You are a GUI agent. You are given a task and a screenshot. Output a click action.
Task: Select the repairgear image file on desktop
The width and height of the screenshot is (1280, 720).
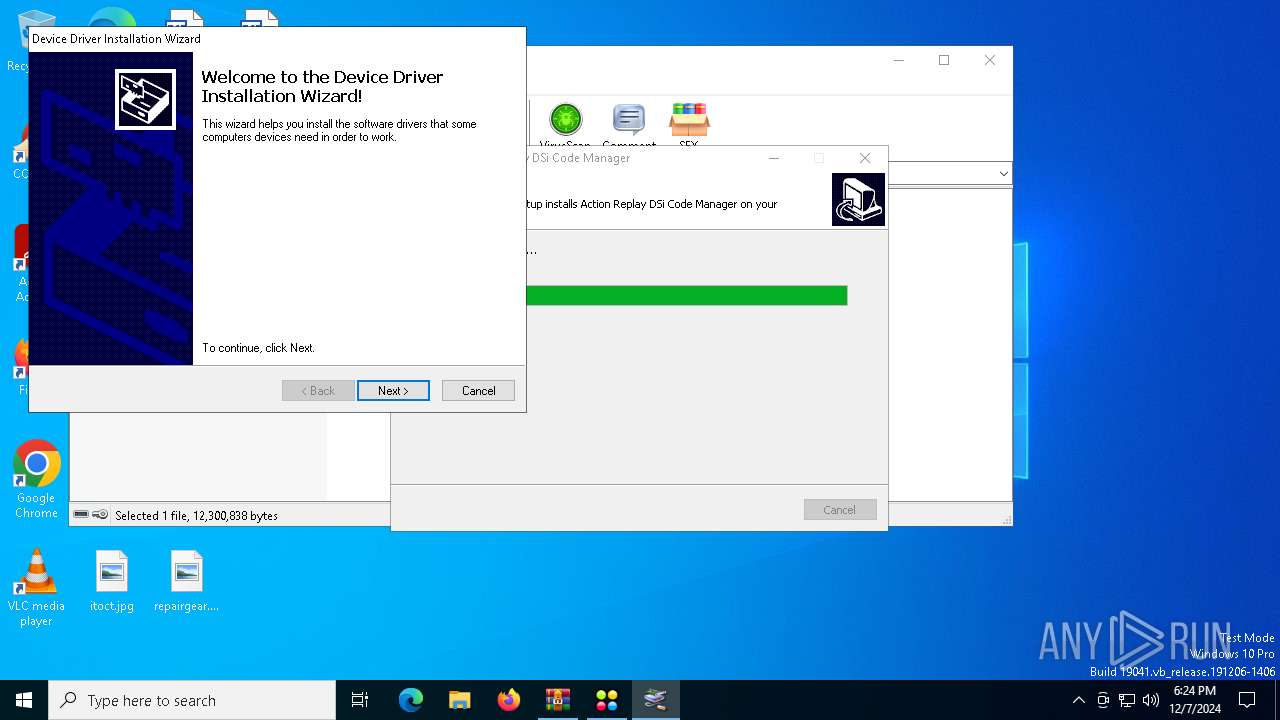pyautogui.click(x=186, y=582)
